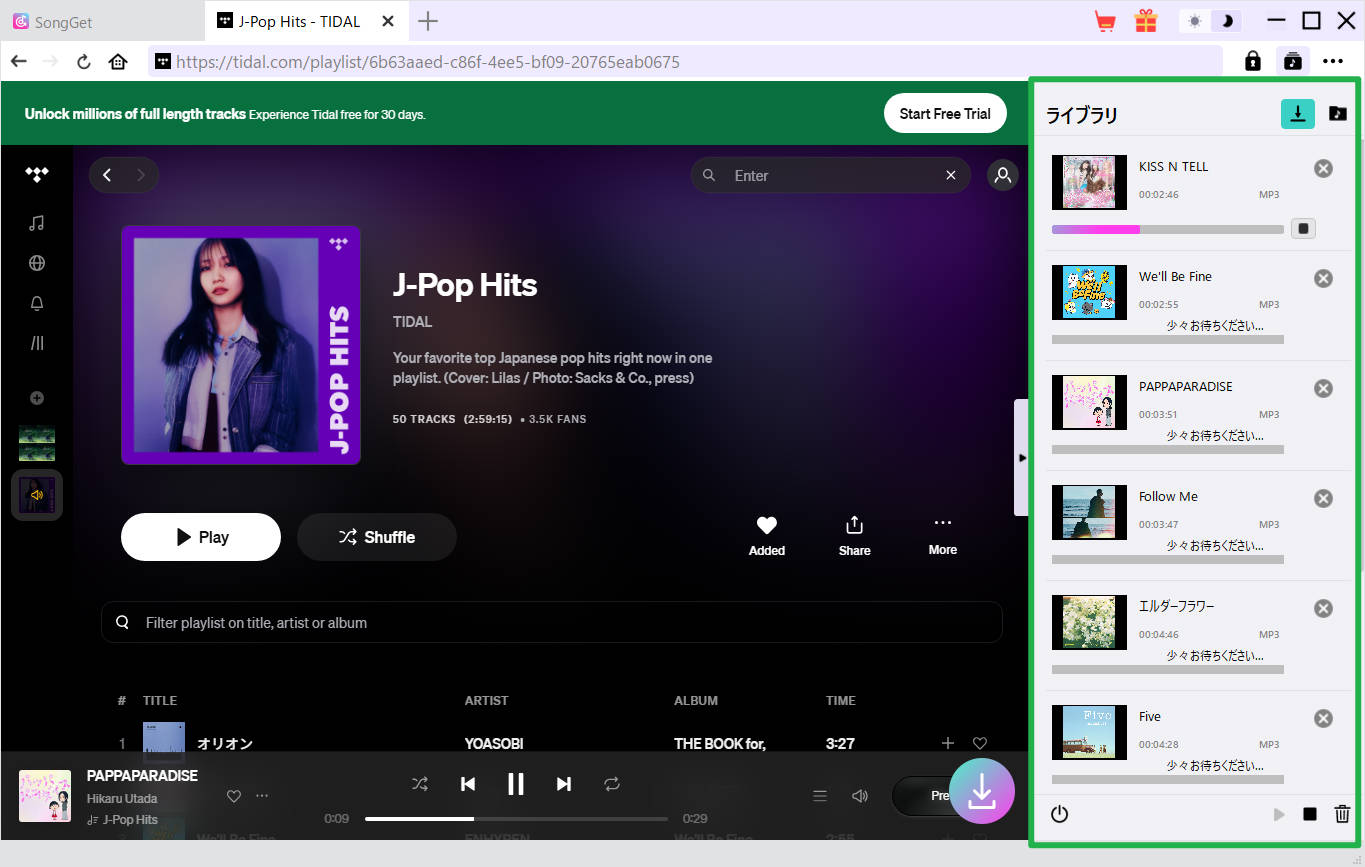Collapse the library panel side arrow
The width and height of the screenshot is (1365, 867).
1021,457
